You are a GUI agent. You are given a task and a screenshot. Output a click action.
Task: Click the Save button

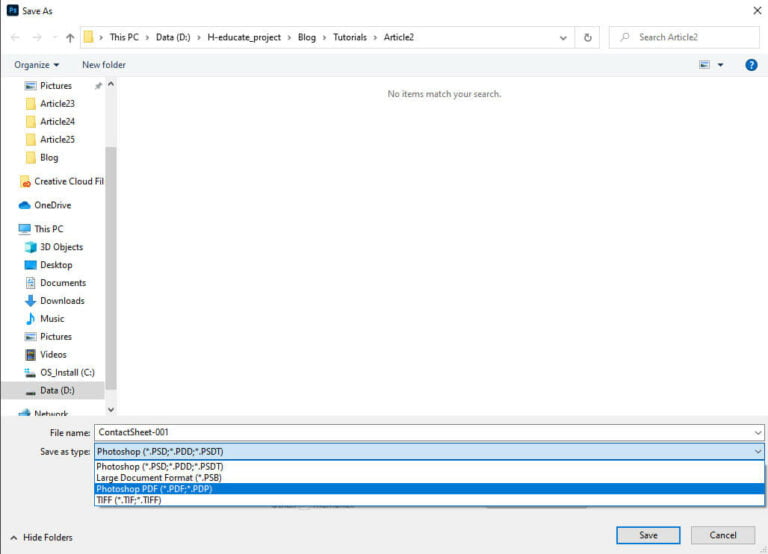pos(648,535)
